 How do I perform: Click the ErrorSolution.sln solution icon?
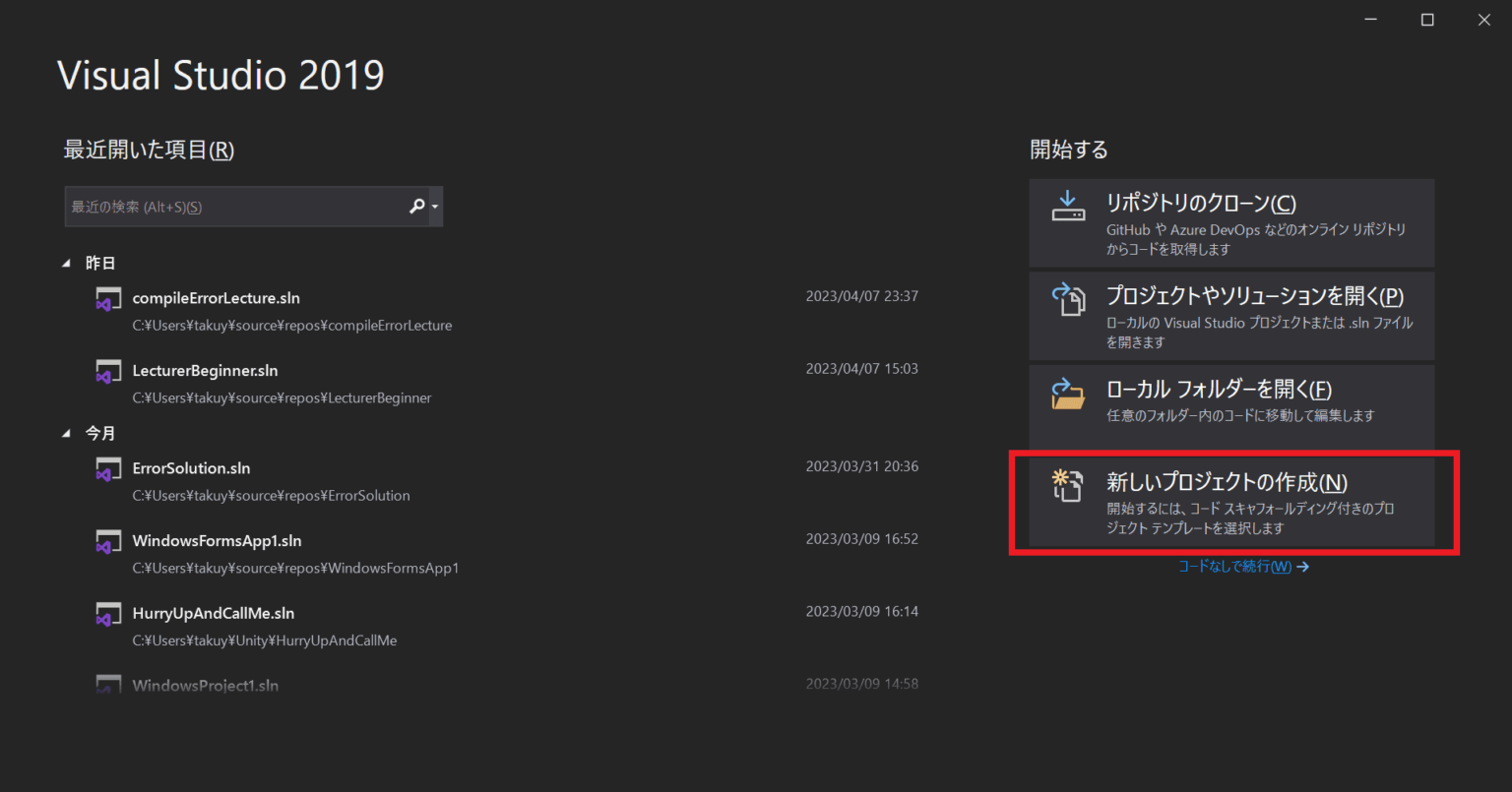click(x=108, y=469)
